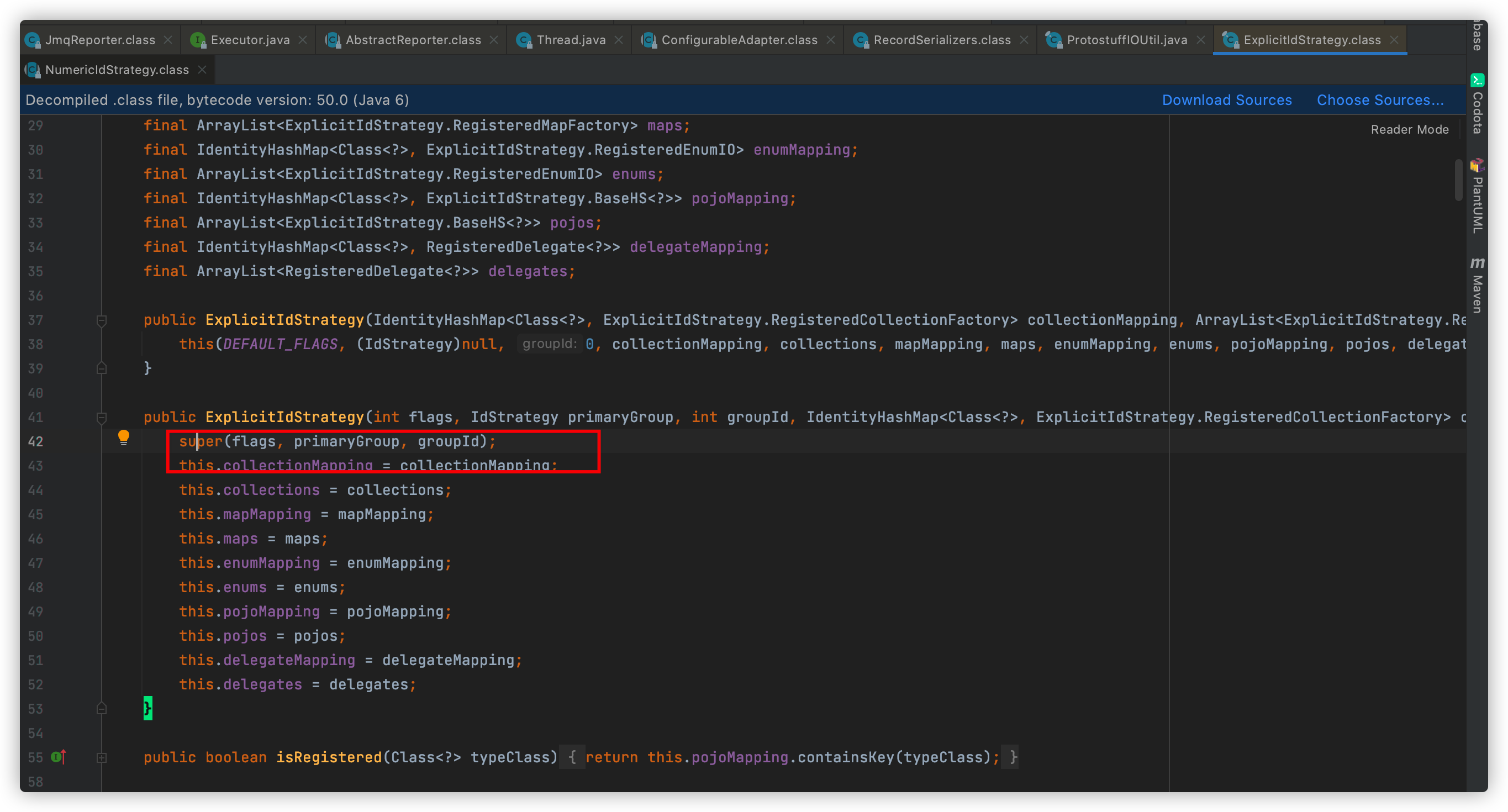Click the editor vertical scrollbar thumb
The height and width of the screenshot is (812, 1508).
pyautogui.click(x=1458, y=180)
